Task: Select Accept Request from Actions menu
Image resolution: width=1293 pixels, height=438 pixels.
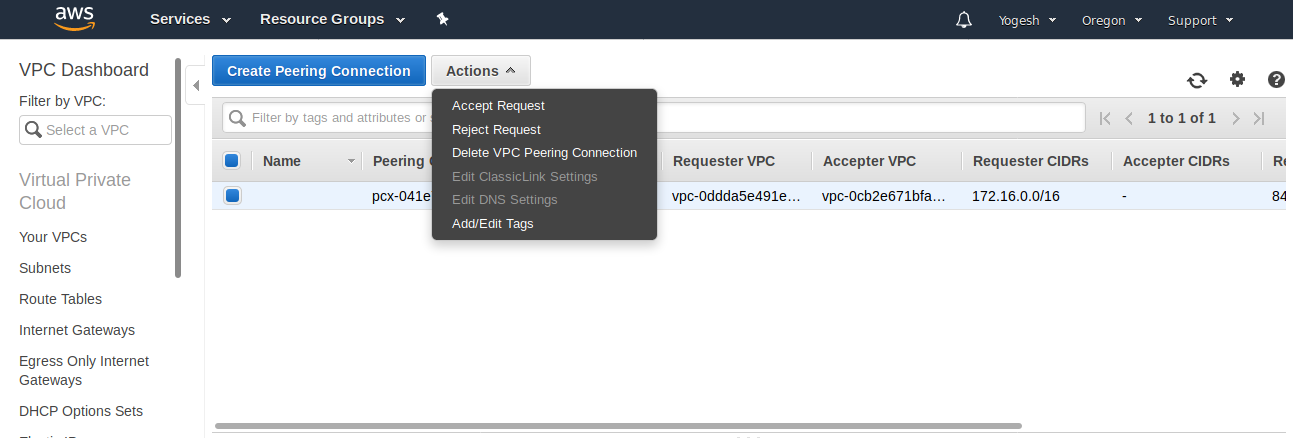Action: point(498,106)
